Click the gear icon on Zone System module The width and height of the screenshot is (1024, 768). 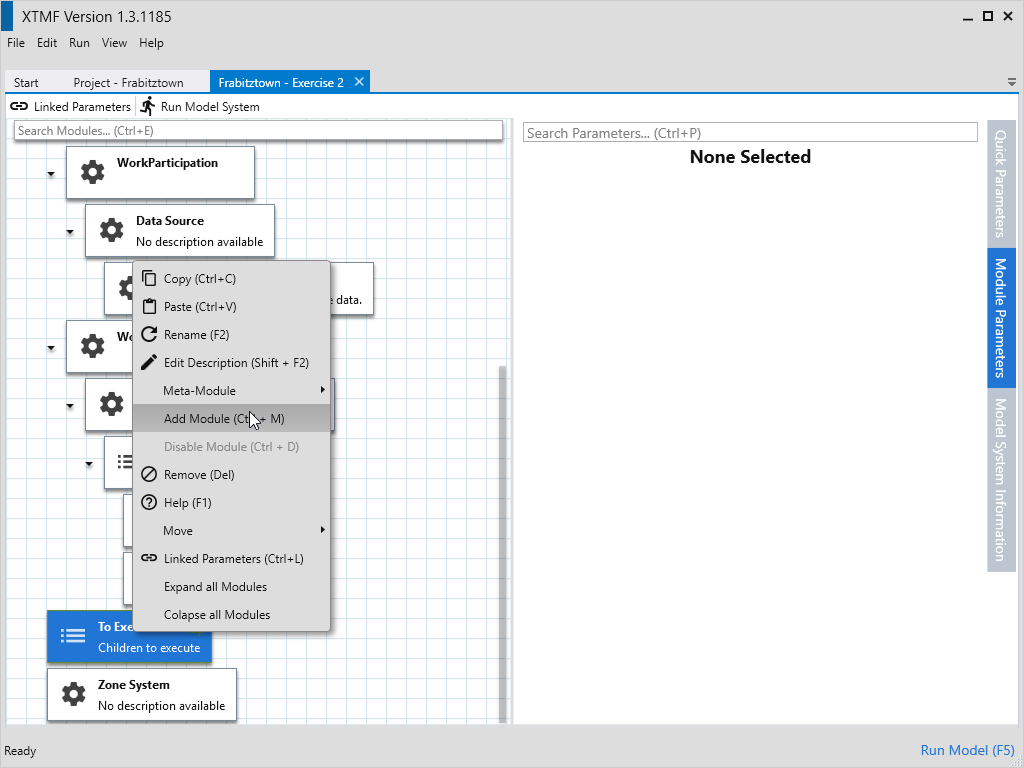(73, 694)
